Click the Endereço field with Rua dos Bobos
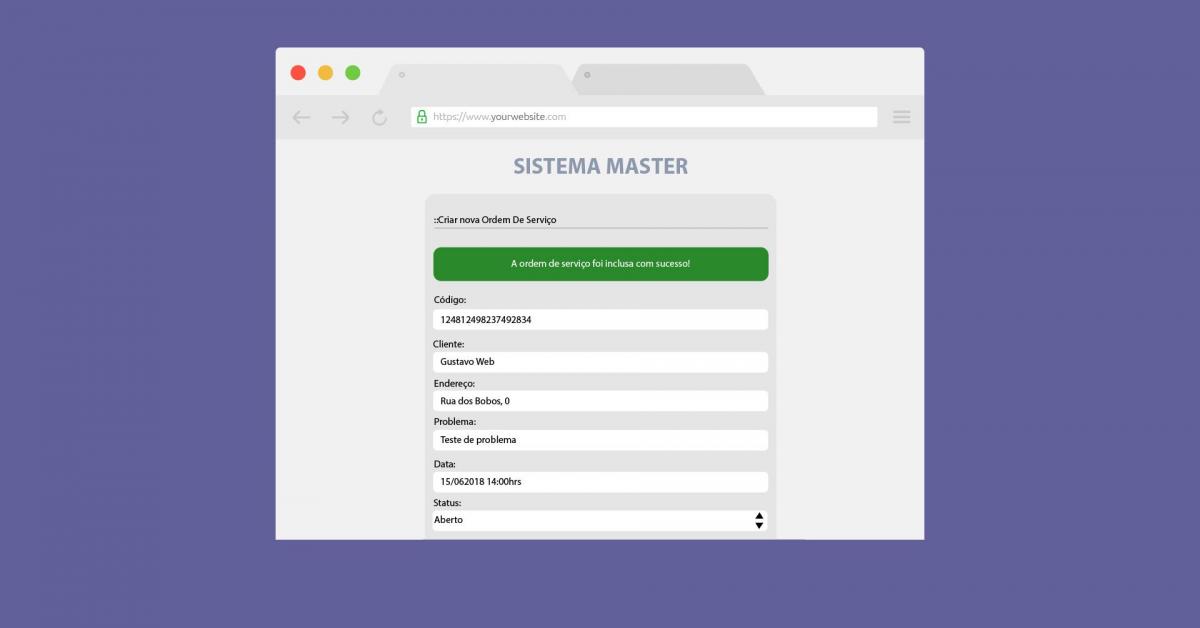Image resolution: width=1200 pixels, height=628 pixels. point(600,401)
